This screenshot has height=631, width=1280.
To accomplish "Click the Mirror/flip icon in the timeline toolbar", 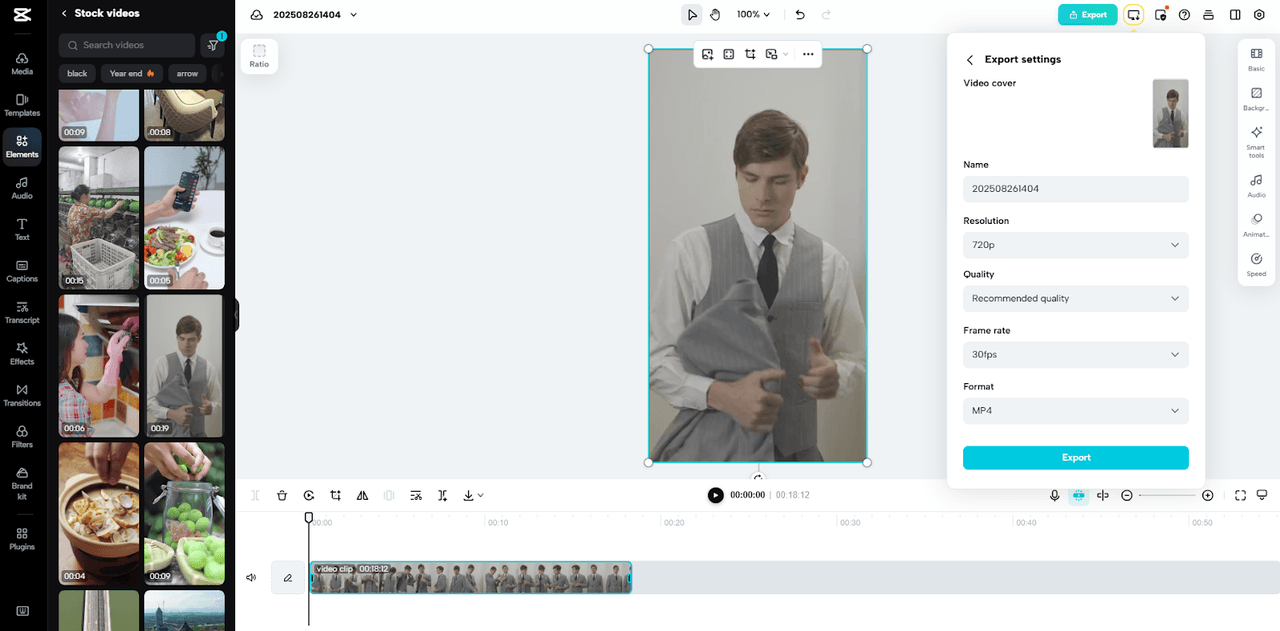I will (362, 495).
